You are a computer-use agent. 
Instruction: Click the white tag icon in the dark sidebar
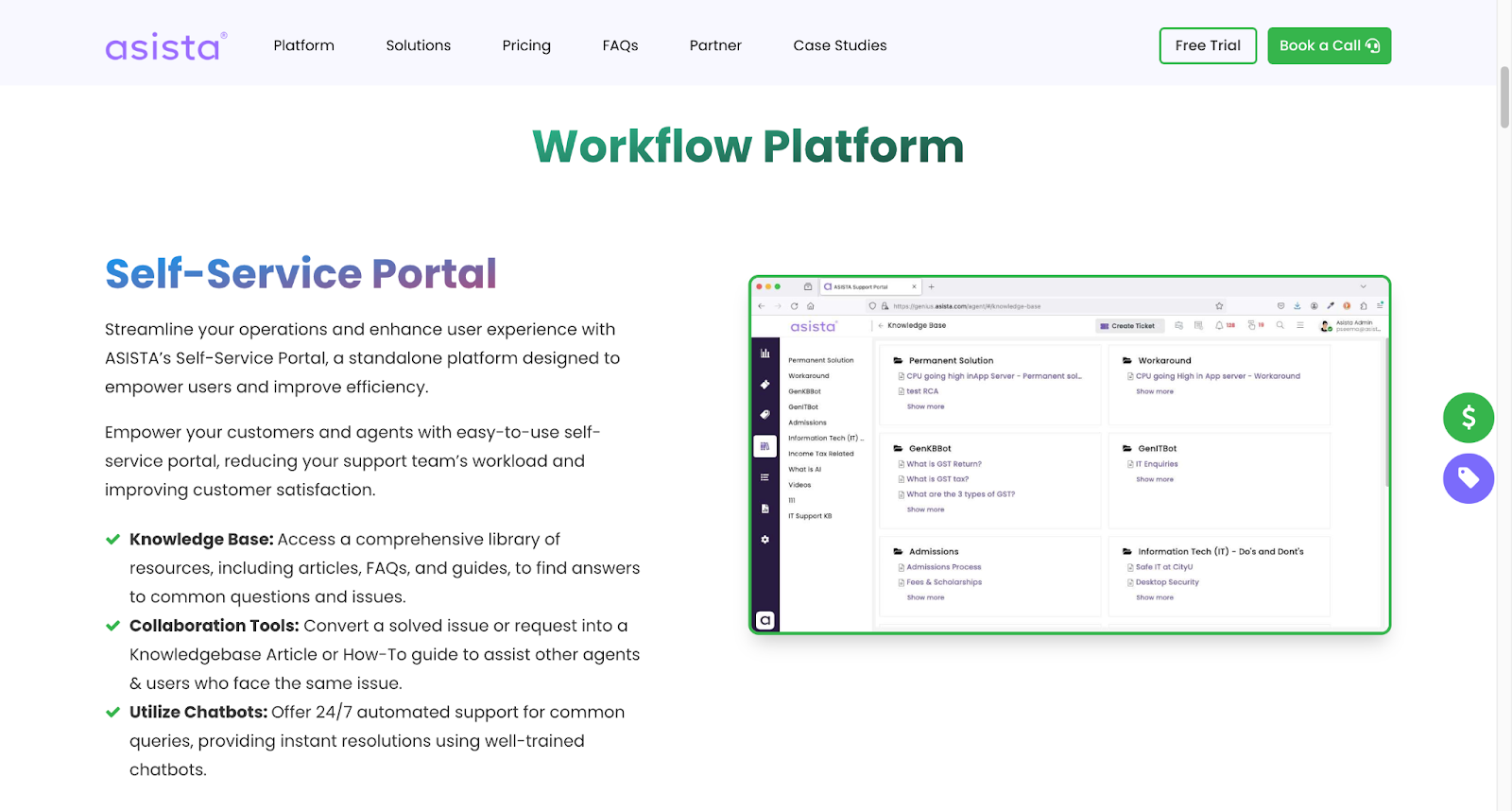pyautogui.click(x=765, y=415)
